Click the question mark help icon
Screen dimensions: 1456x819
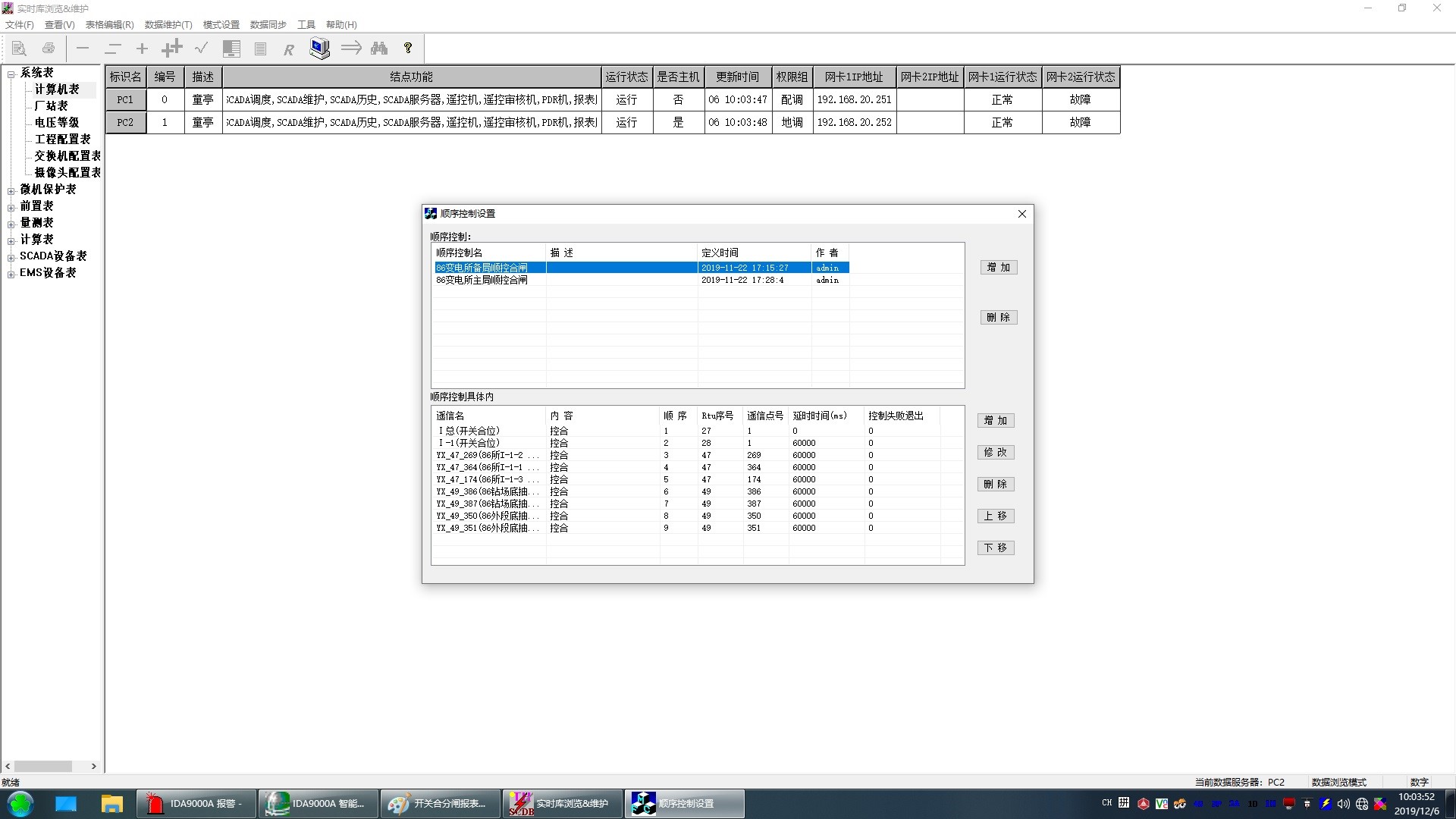(408, 49)
